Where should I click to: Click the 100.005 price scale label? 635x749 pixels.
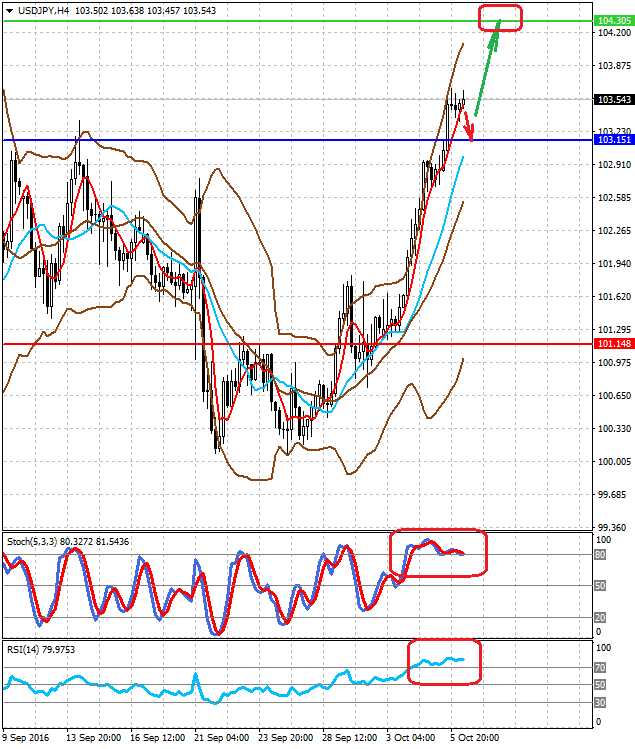click(614, 461)
